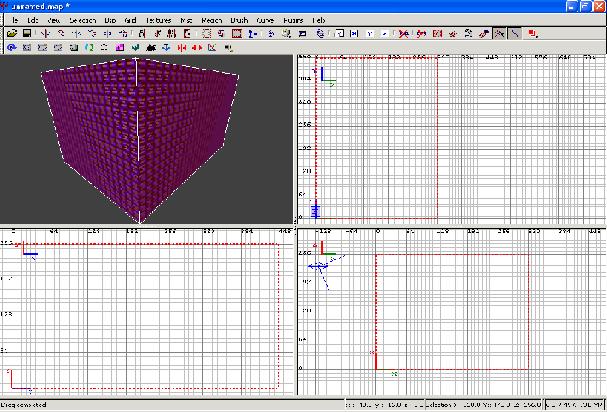The height and width of the screenshot is (412, 607).
Task: Open the Curve menu
Action: [265, 21]
